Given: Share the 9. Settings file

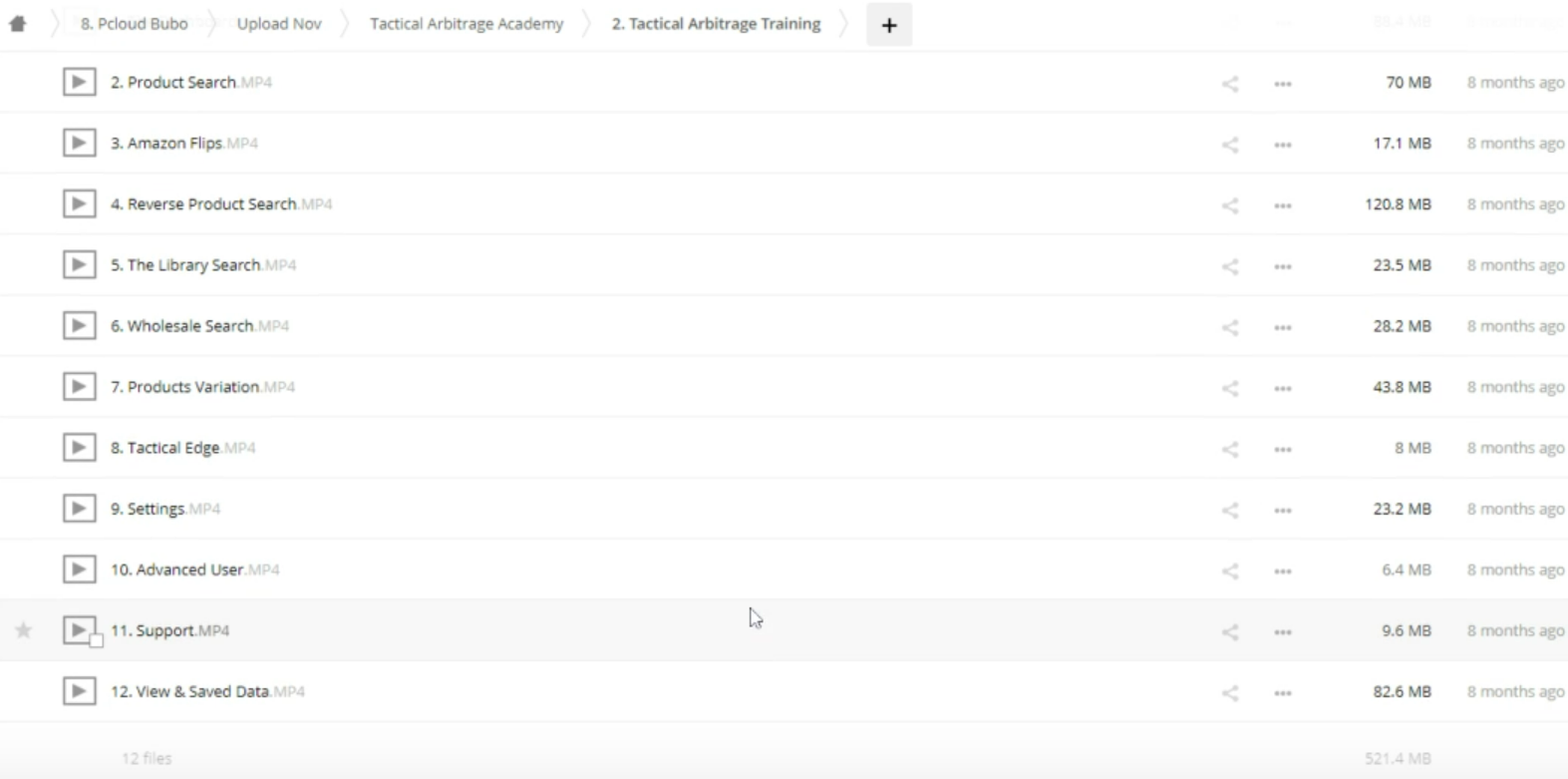Looking at the screenshot, I should point(1230,510).
